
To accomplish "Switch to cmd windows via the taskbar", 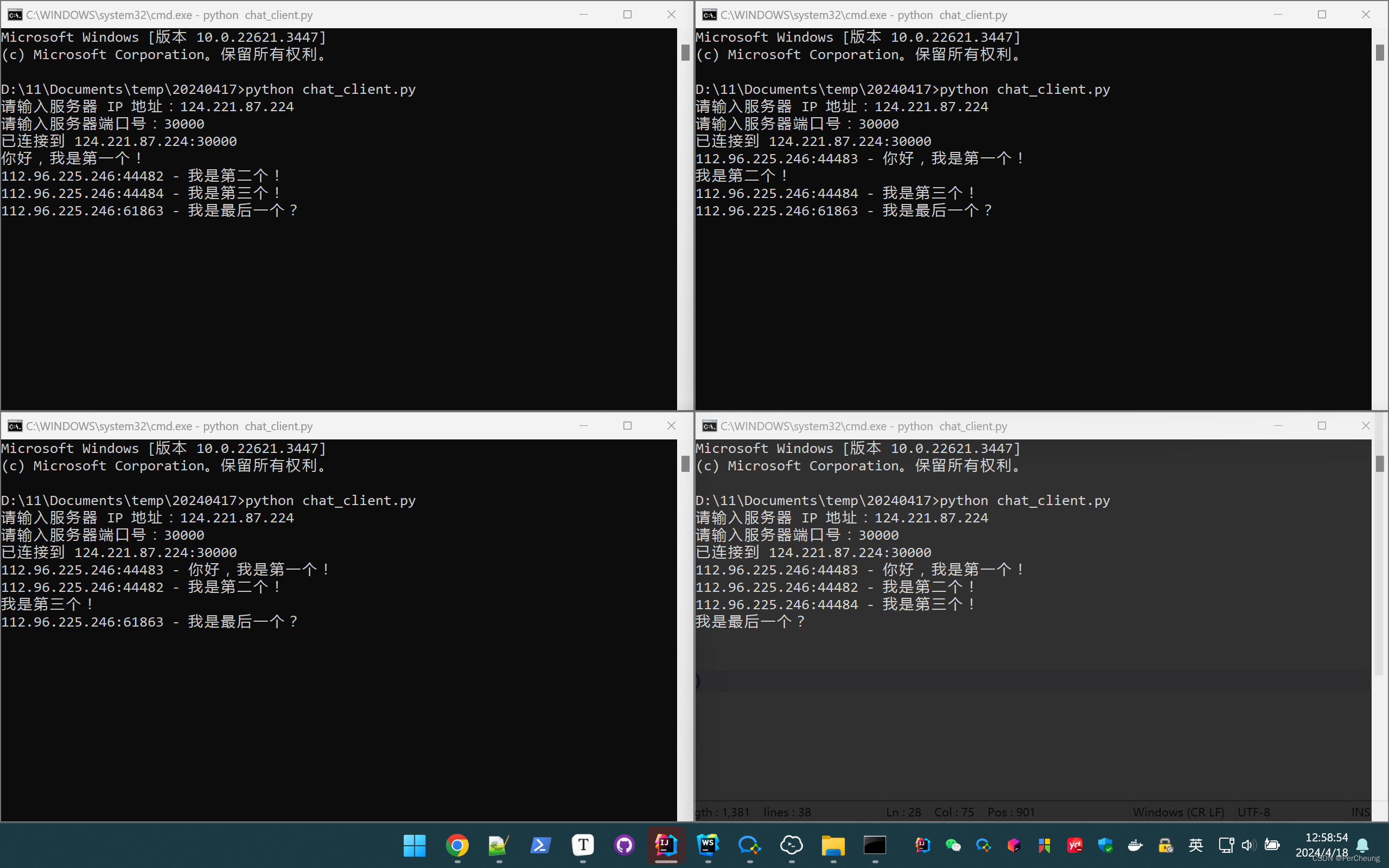I will click(x=875, y=845).
